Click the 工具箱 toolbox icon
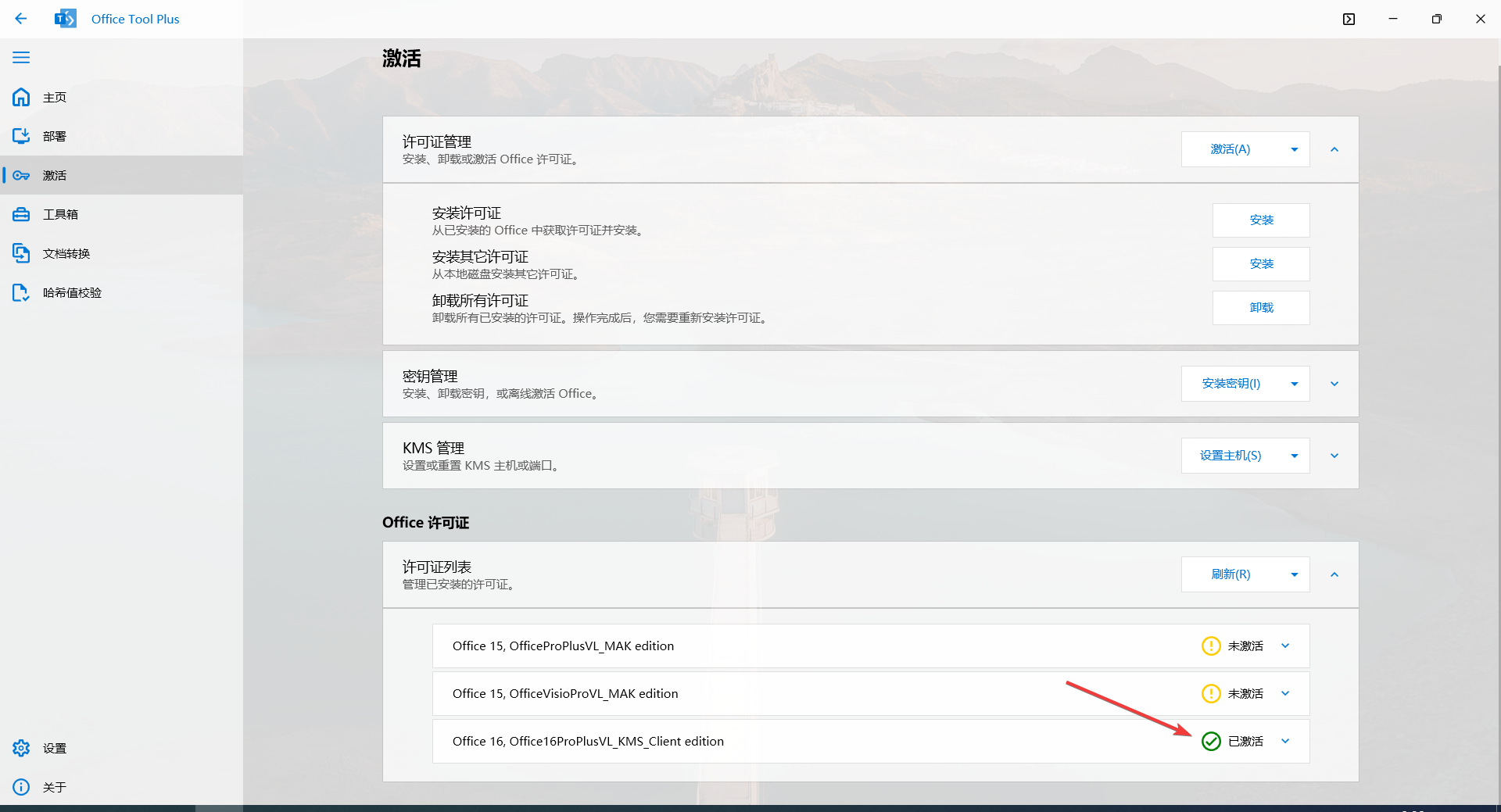Screen dimensions: 1501x812 [x=21, y=214]
